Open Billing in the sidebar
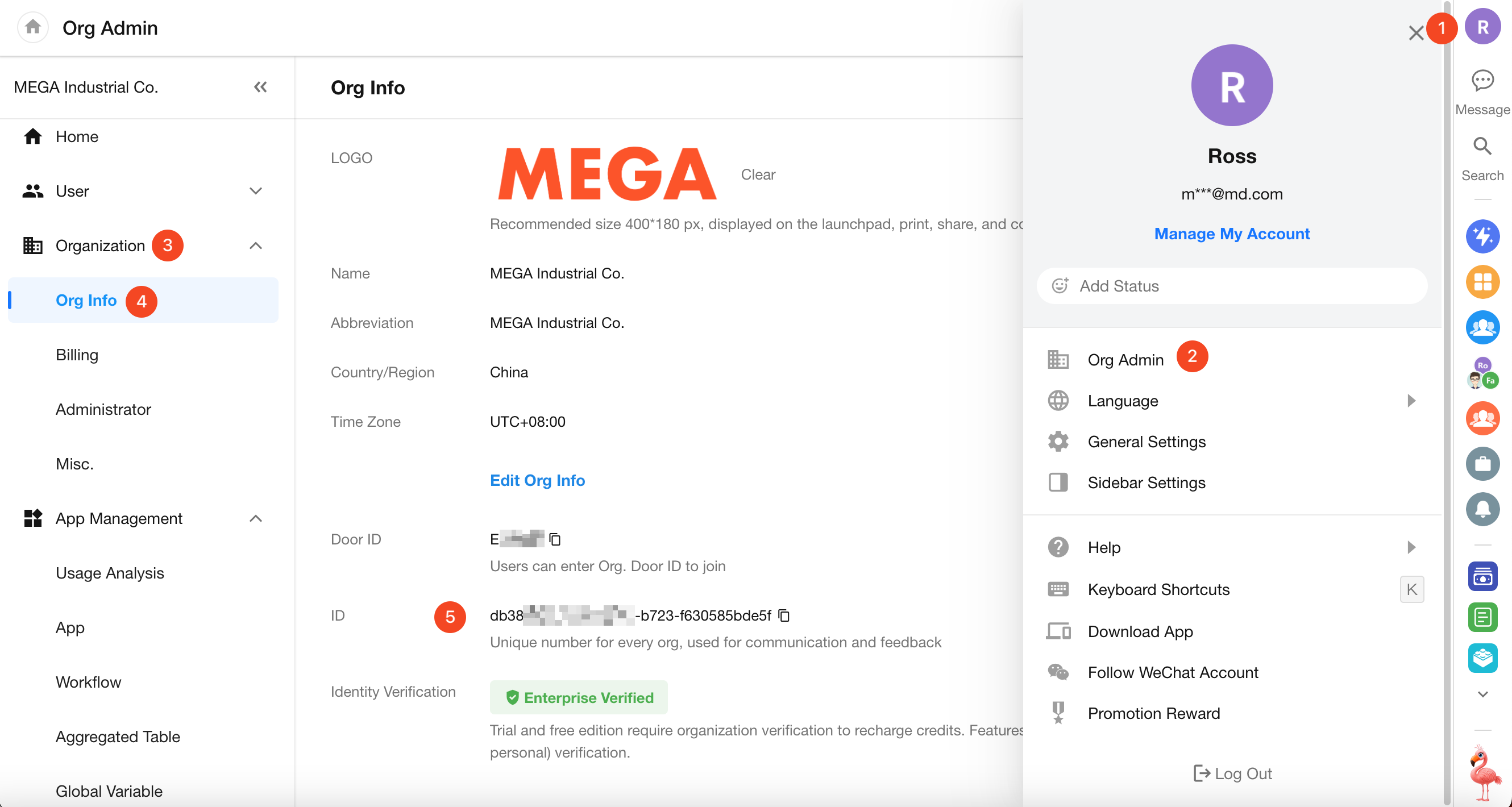This screenshot has height=807, width=1512. point(77,355)
